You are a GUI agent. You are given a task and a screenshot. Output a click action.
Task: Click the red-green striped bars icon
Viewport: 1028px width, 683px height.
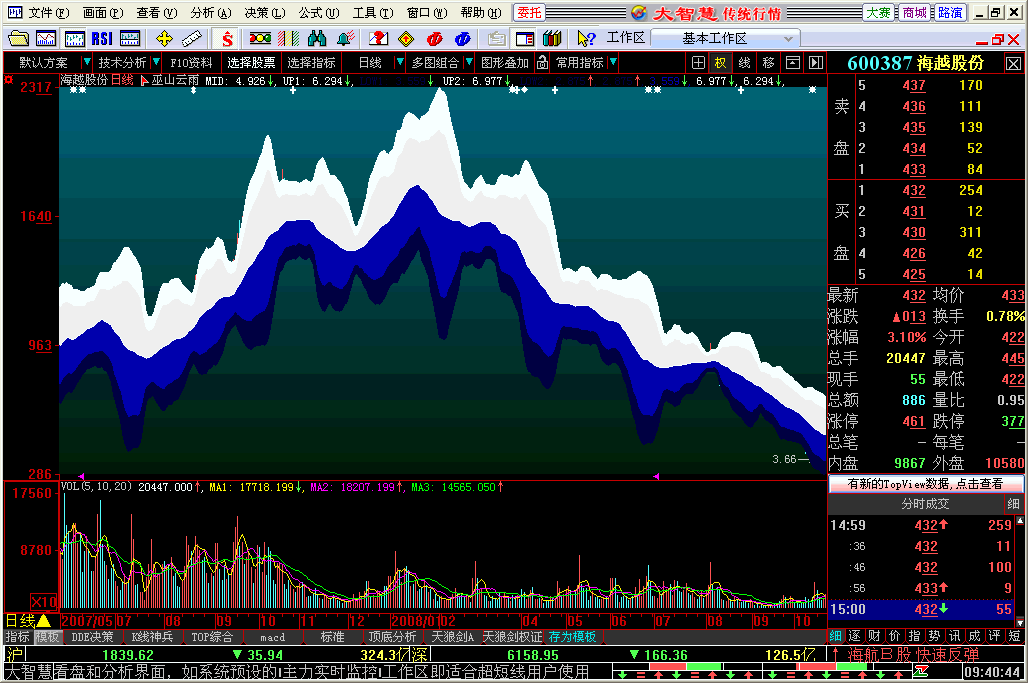[x=288, y=39]
